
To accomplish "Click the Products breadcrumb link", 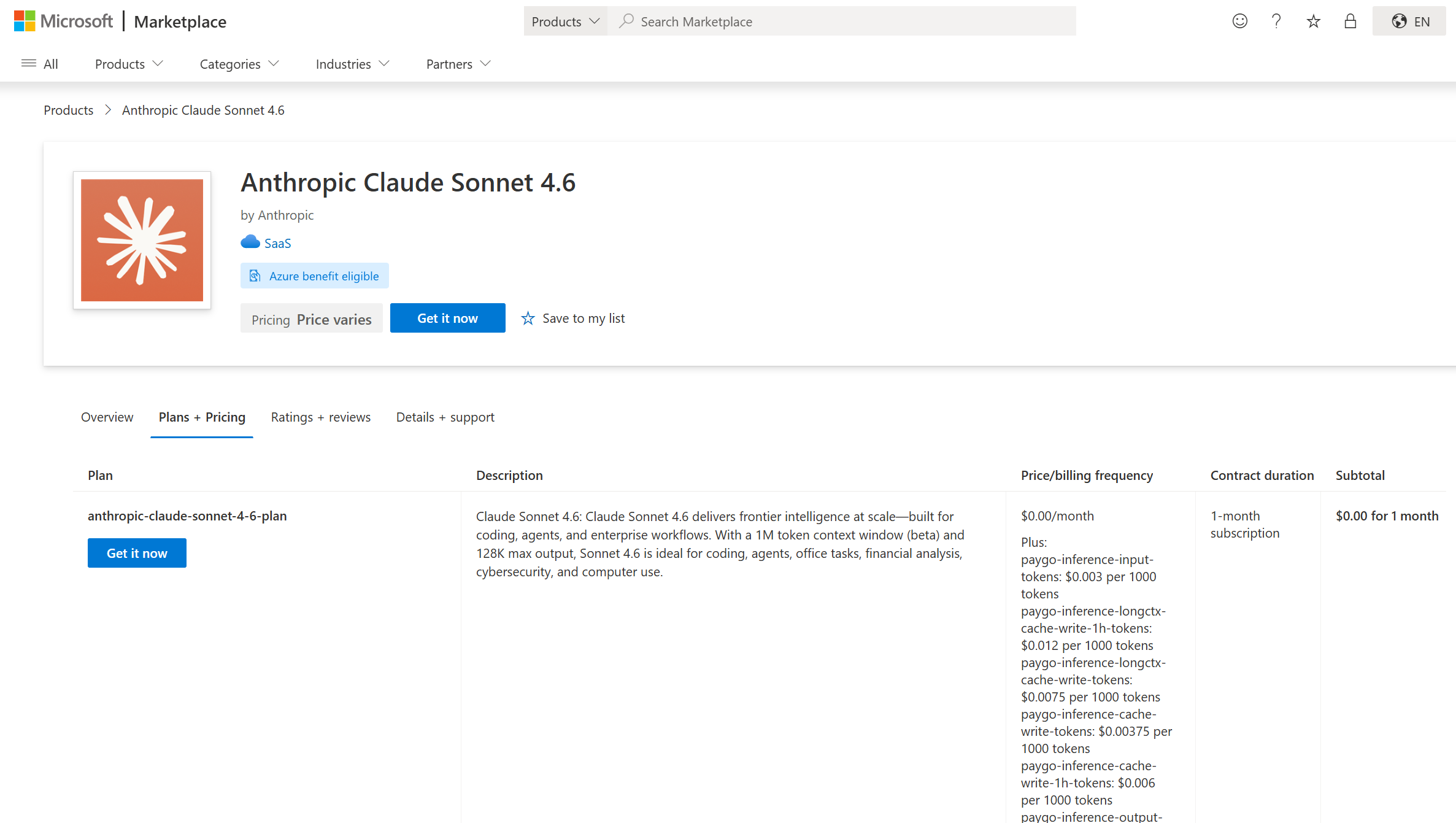I will pos(68,110).
